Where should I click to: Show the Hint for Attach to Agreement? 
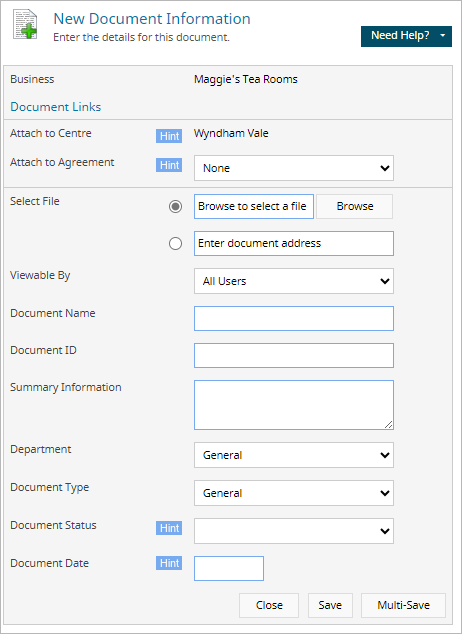click(169, 165)
